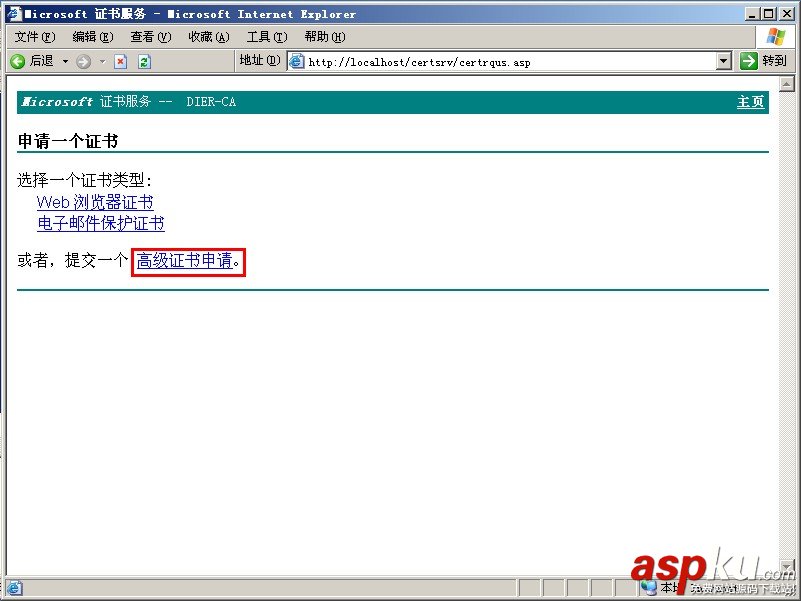
Task: Open the 编辑(E) menu
Action: pos(92,37)
